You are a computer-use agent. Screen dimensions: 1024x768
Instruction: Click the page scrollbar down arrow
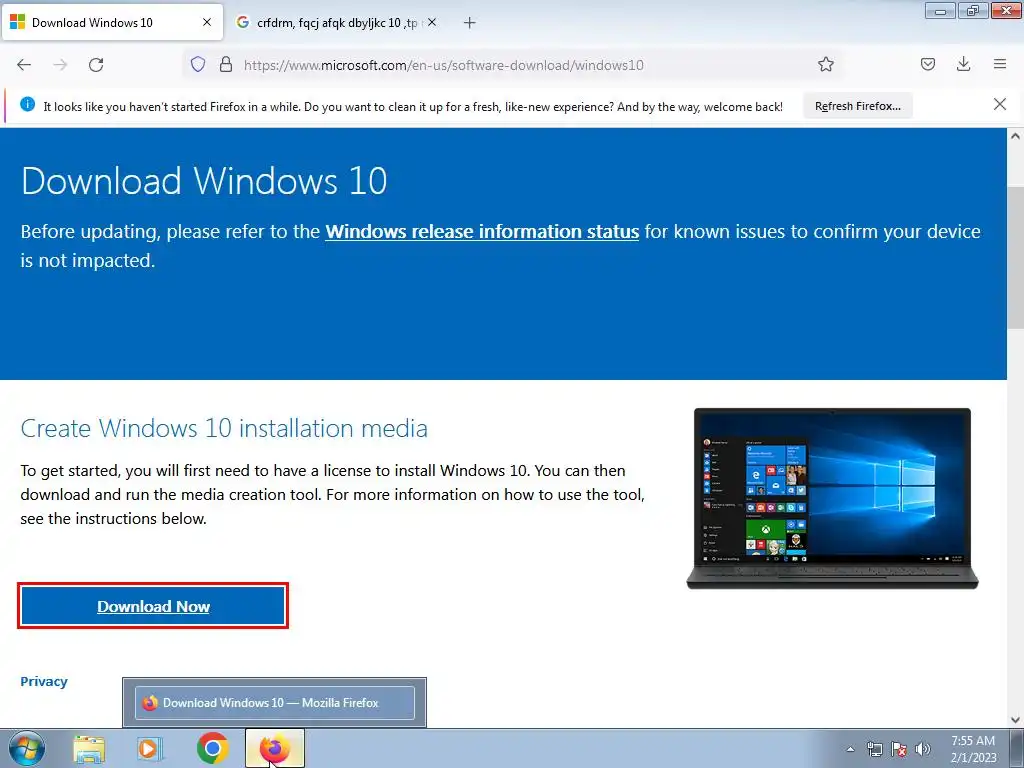[1015, 720]
